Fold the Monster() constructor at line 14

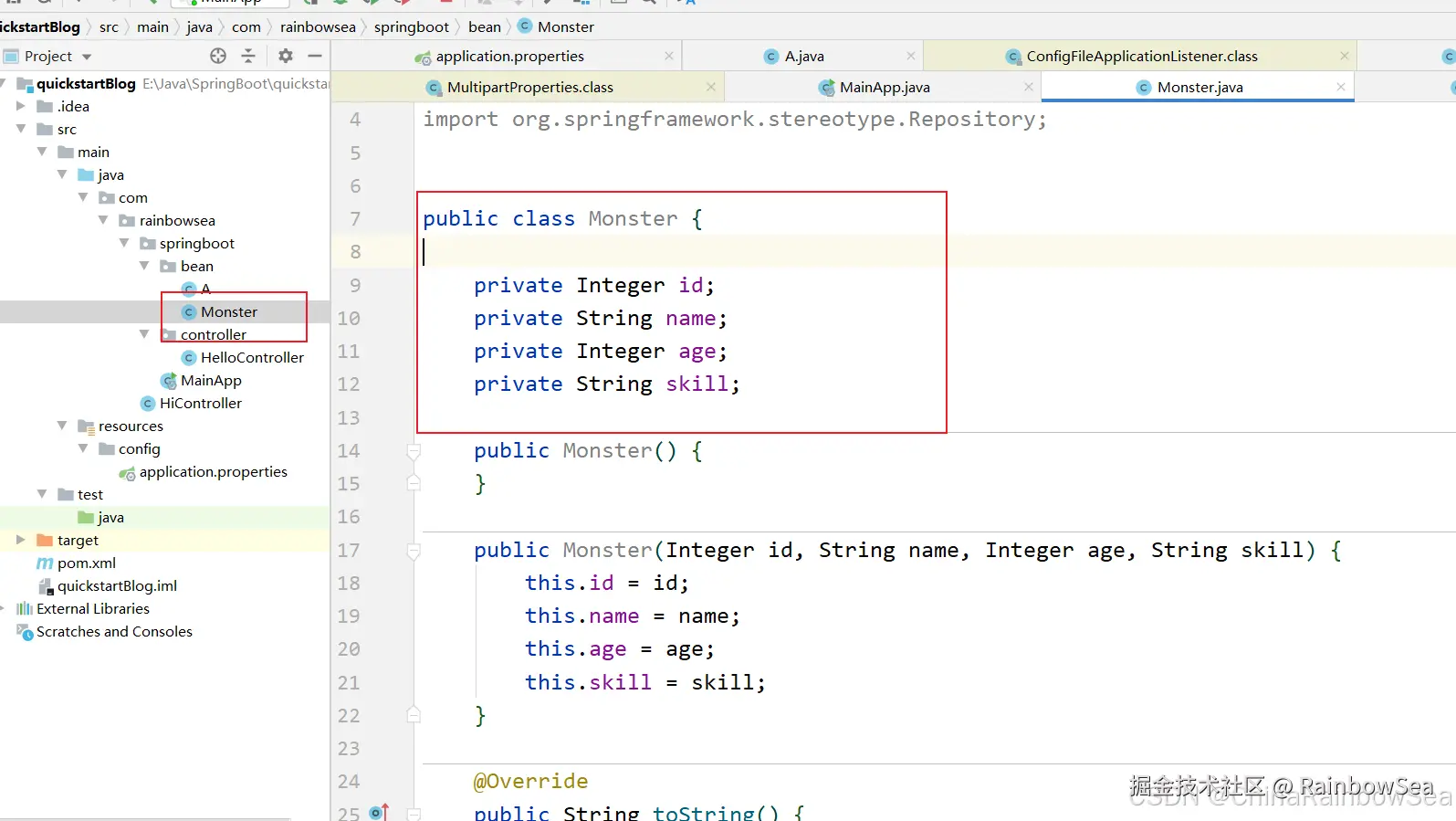(414, 451)
